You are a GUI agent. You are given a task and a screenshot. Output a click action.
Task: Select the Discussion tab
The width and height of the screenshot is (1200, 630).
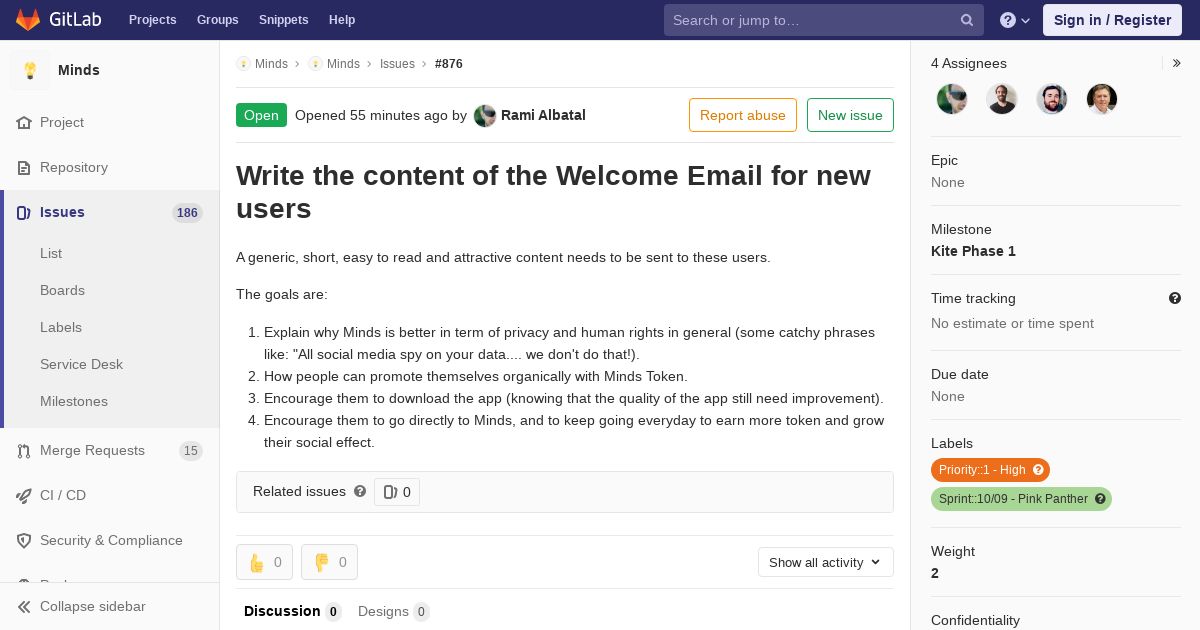[x=292, y=611]
